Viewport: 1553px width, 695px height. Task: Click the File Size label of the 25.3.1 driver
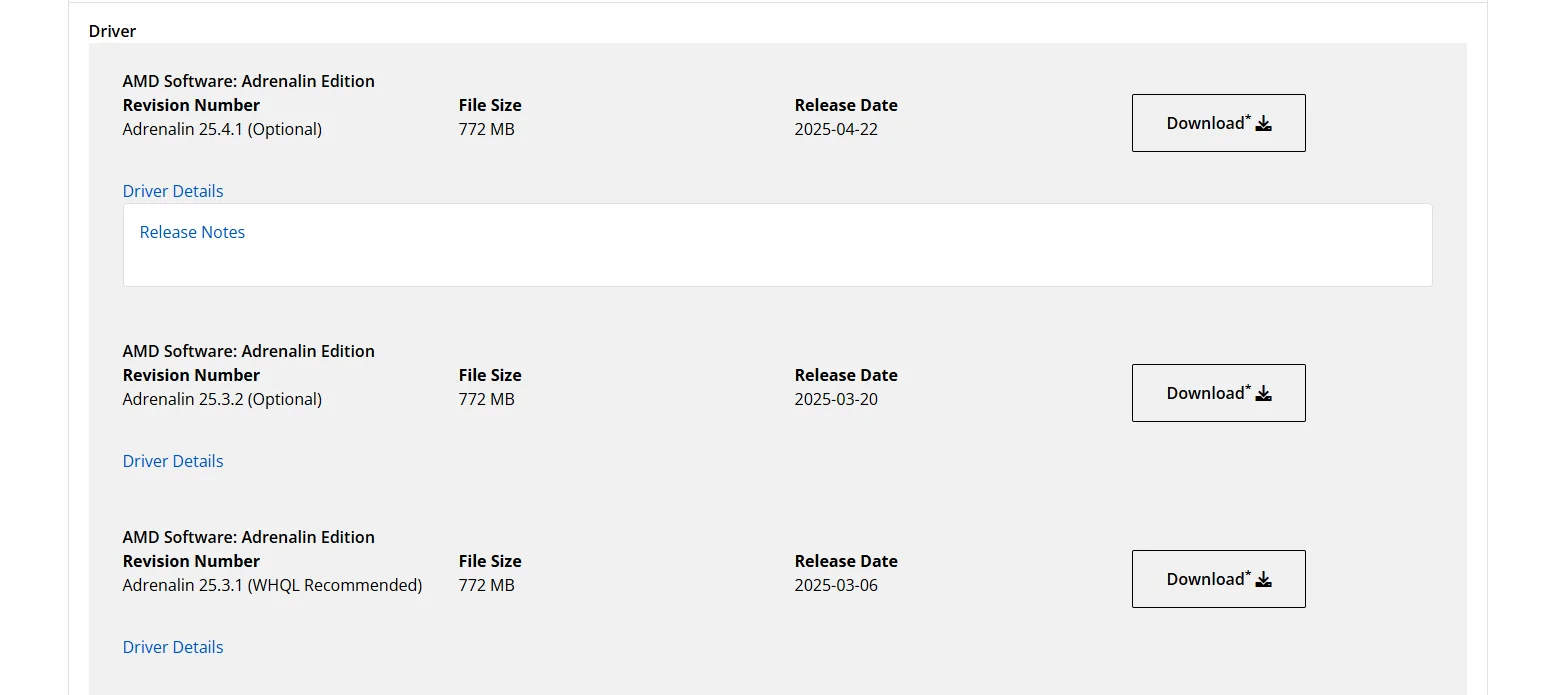click(x=490, y=561)
